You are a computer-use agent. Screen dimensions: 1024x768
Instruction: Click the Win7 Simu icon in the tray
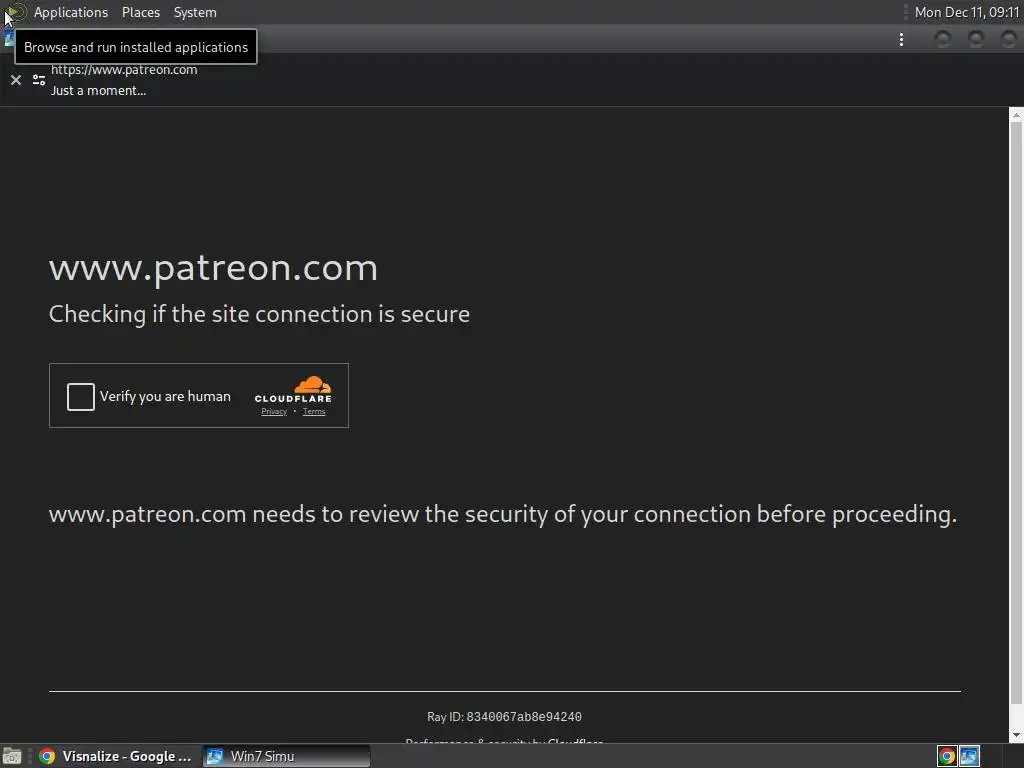pyautogui.click(x=969, y=756)
